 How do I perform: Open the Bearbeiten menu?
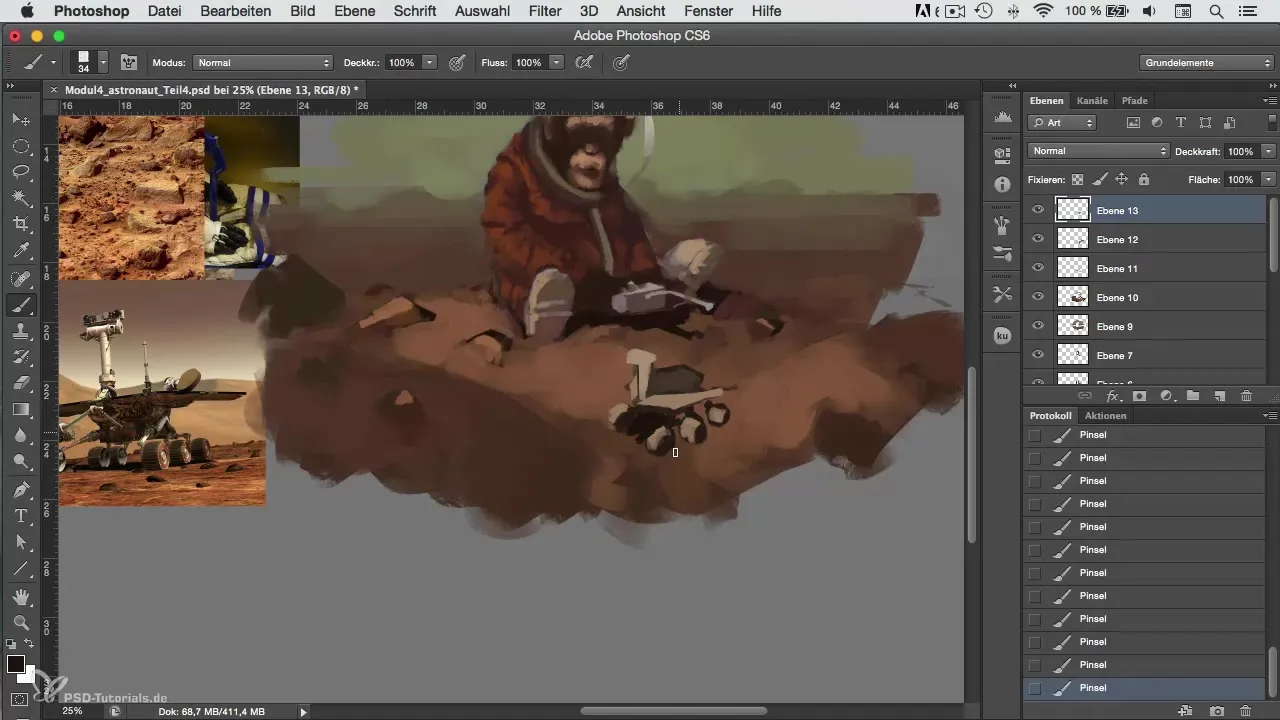pyautogui.click(x=236, y=11)
